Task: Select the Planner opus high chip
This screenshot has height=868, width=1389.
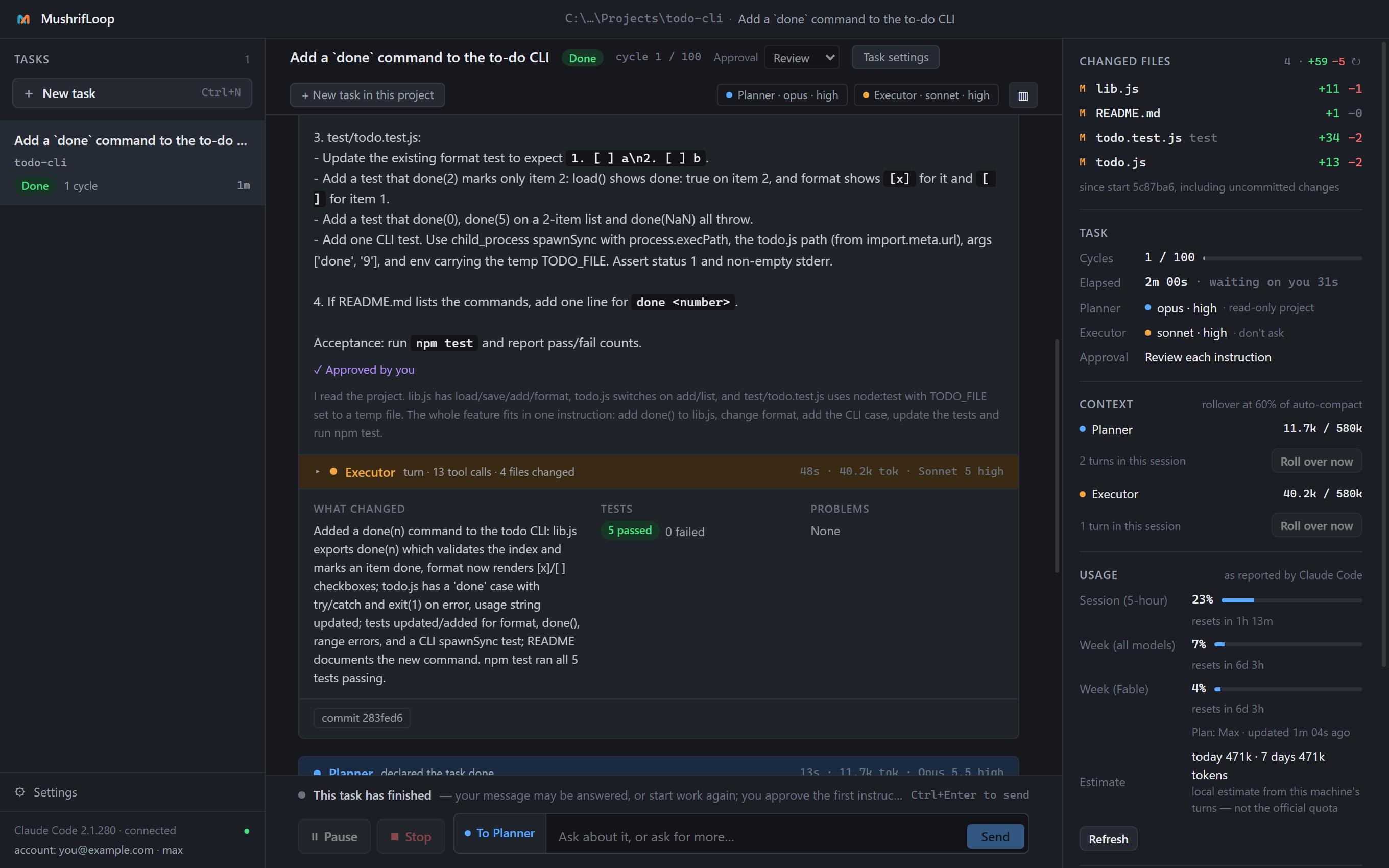Action: coord(782,95)
